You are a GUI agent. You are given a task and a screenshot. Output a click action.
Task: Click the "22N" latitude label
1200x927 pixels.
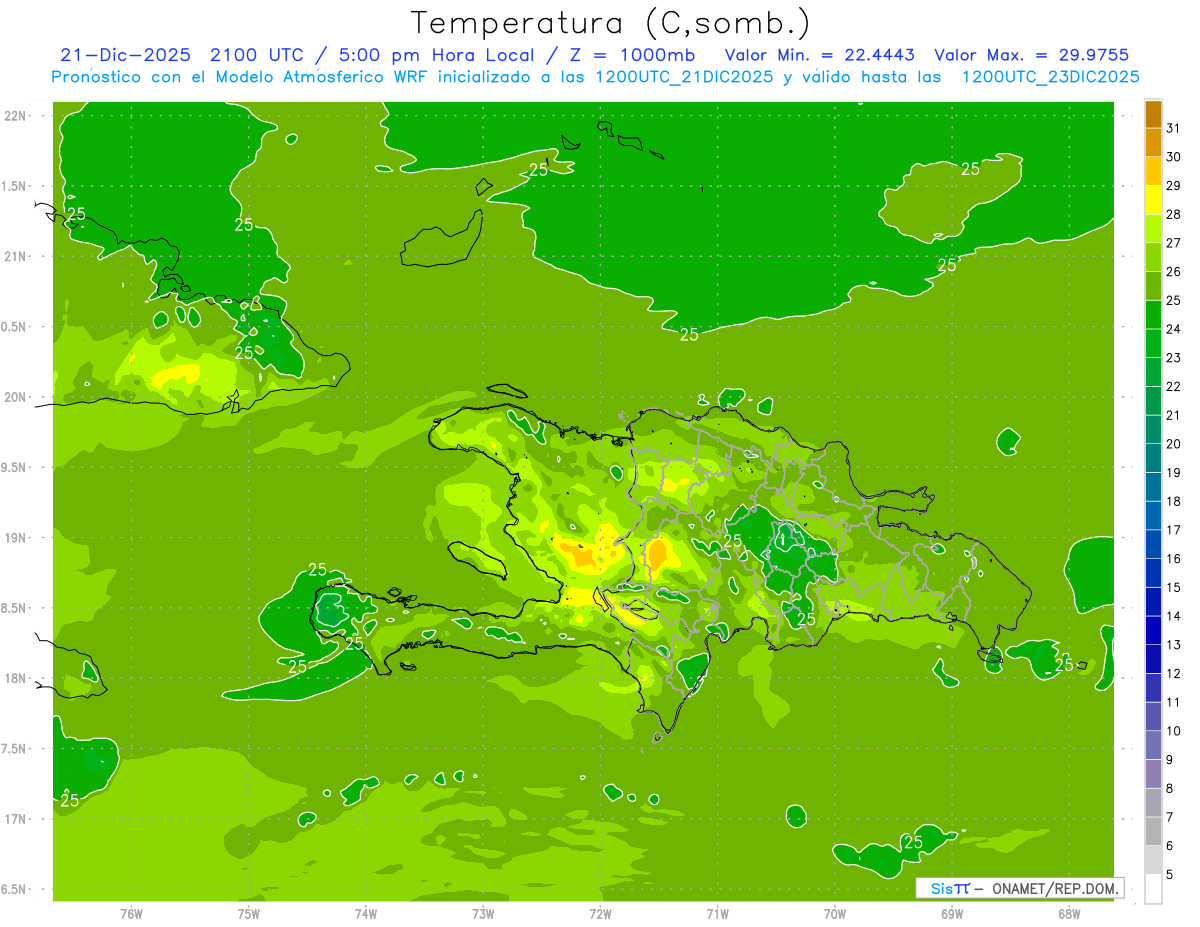click(16, 115)
